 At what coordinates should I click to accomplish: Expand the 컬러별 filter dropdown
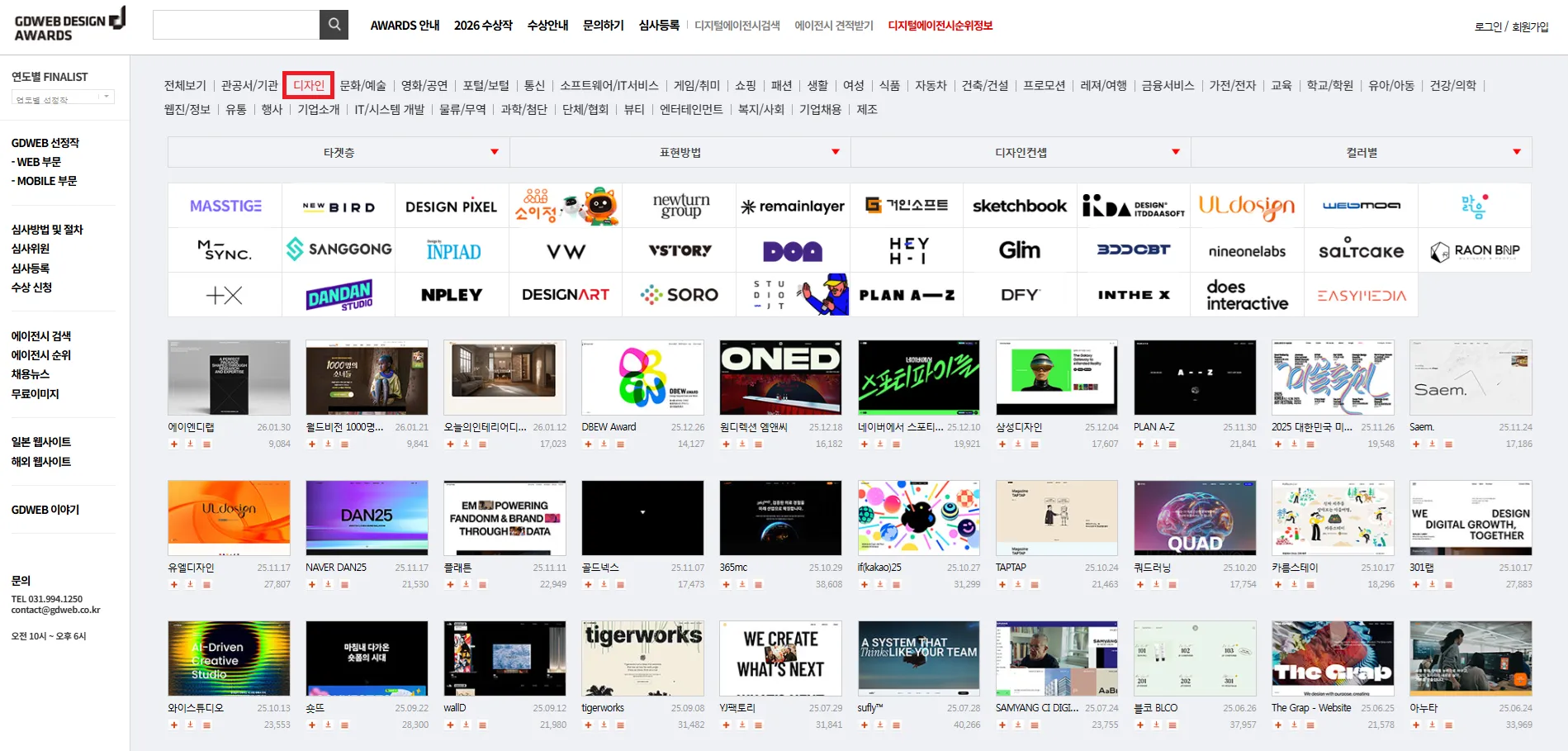pyautogui.click(x=1362, y=152)
